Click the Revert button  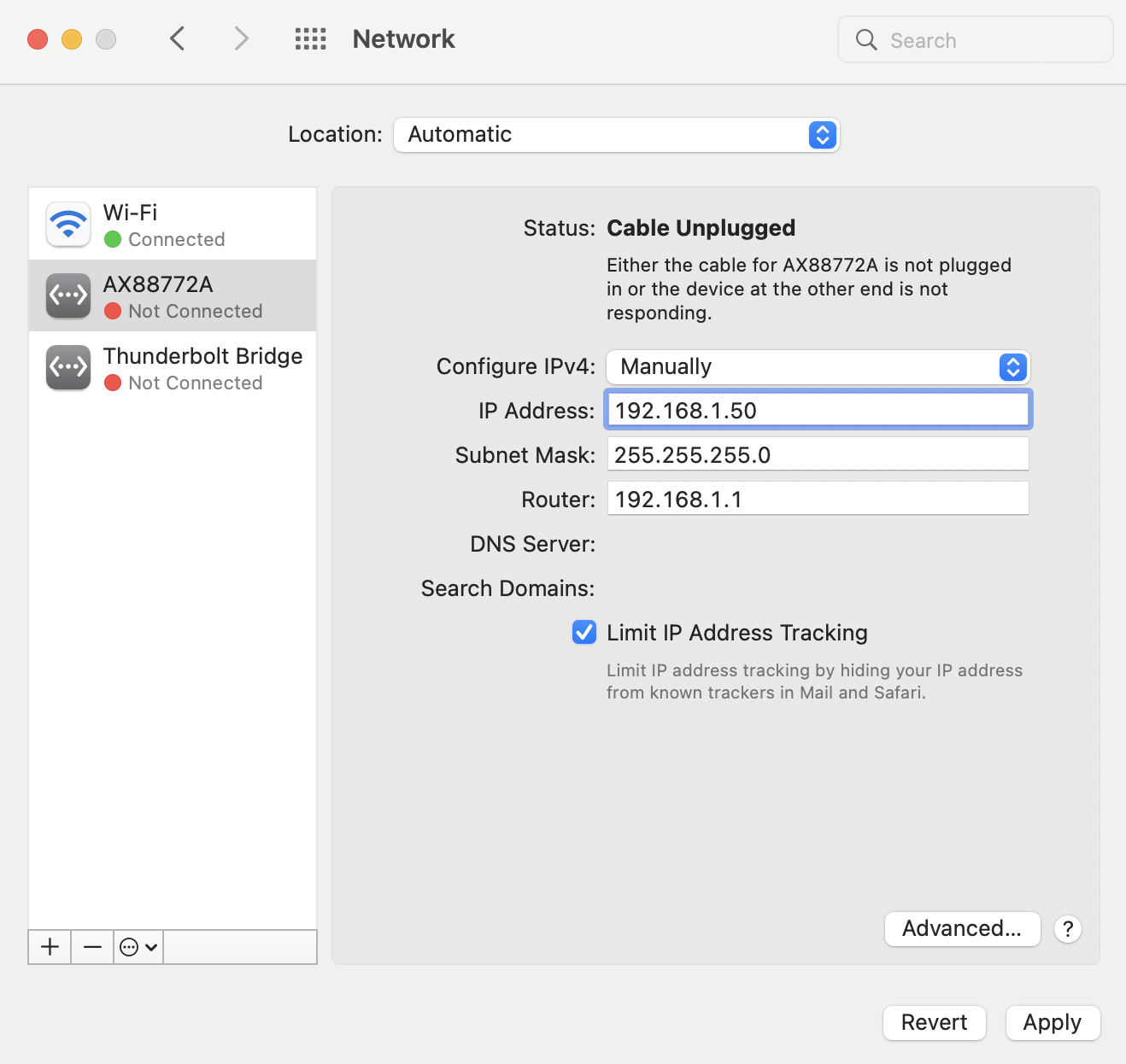tap(935, 1022)
